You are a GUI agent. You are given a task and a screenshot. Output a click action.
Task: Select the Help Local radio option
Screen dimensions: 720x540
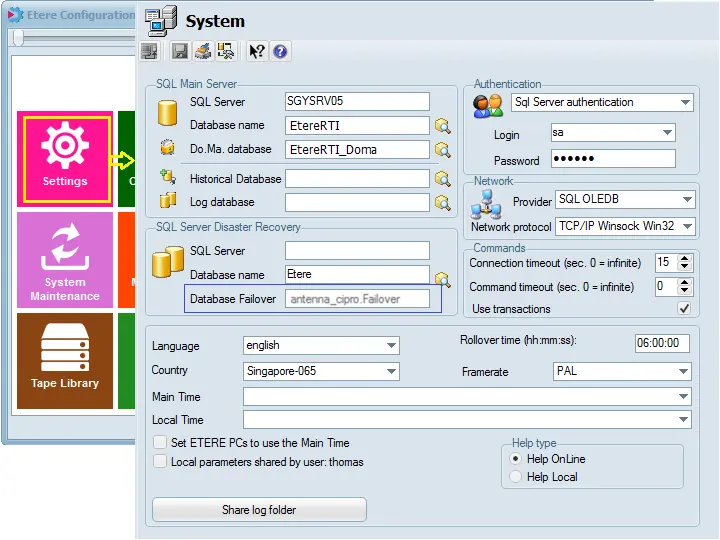click(x=516, y=477)
